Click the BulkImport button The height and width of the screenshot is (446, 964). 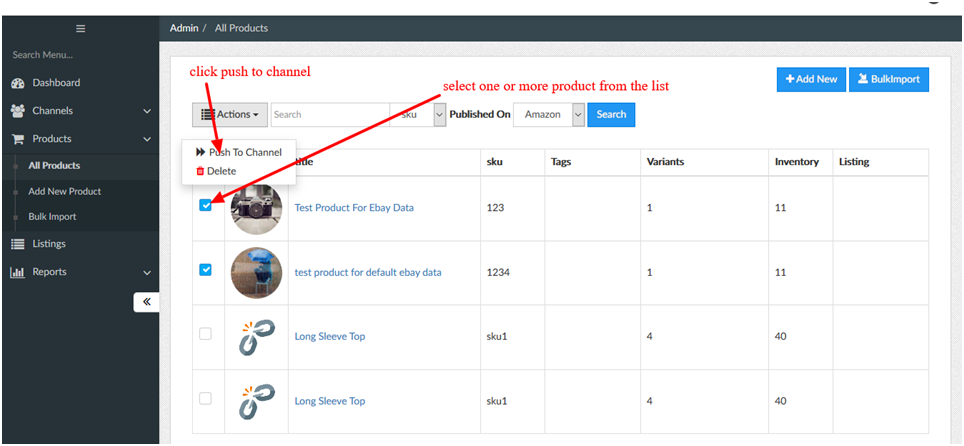(x=889, y=79)
